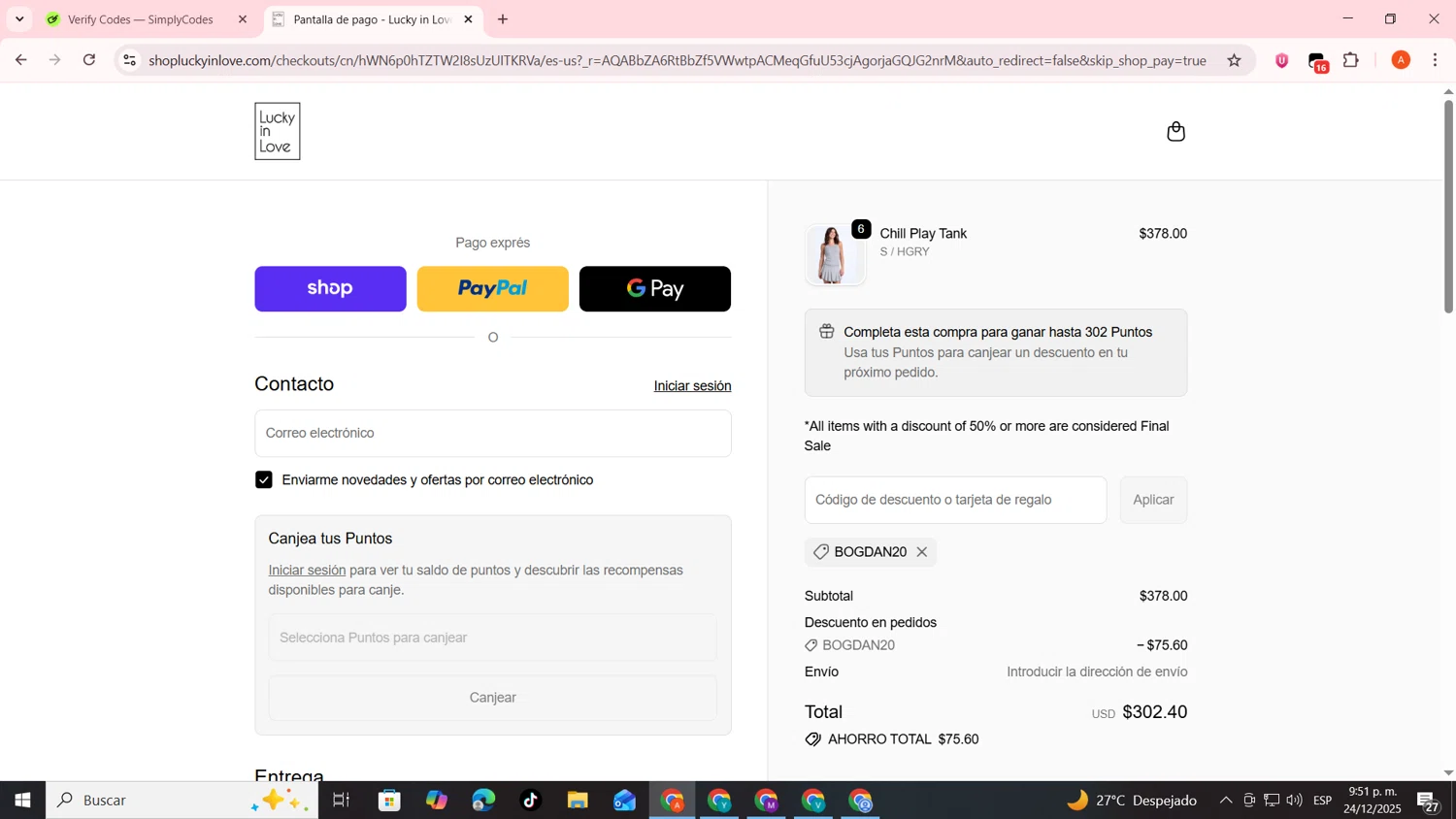Image resolution: width=1456 pixels, height=819 pixels.
Task: Select the Pantalla de pago tab
Action: (x=373, y=19)
